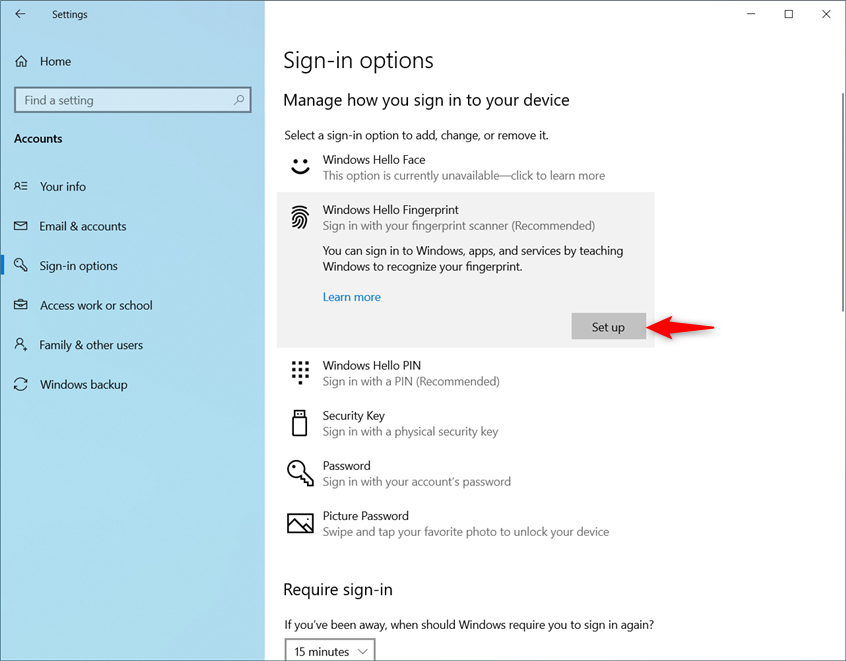Go back with the Settings back arrow
Viewport: 846px width, 661px height.
click(21, 14)
